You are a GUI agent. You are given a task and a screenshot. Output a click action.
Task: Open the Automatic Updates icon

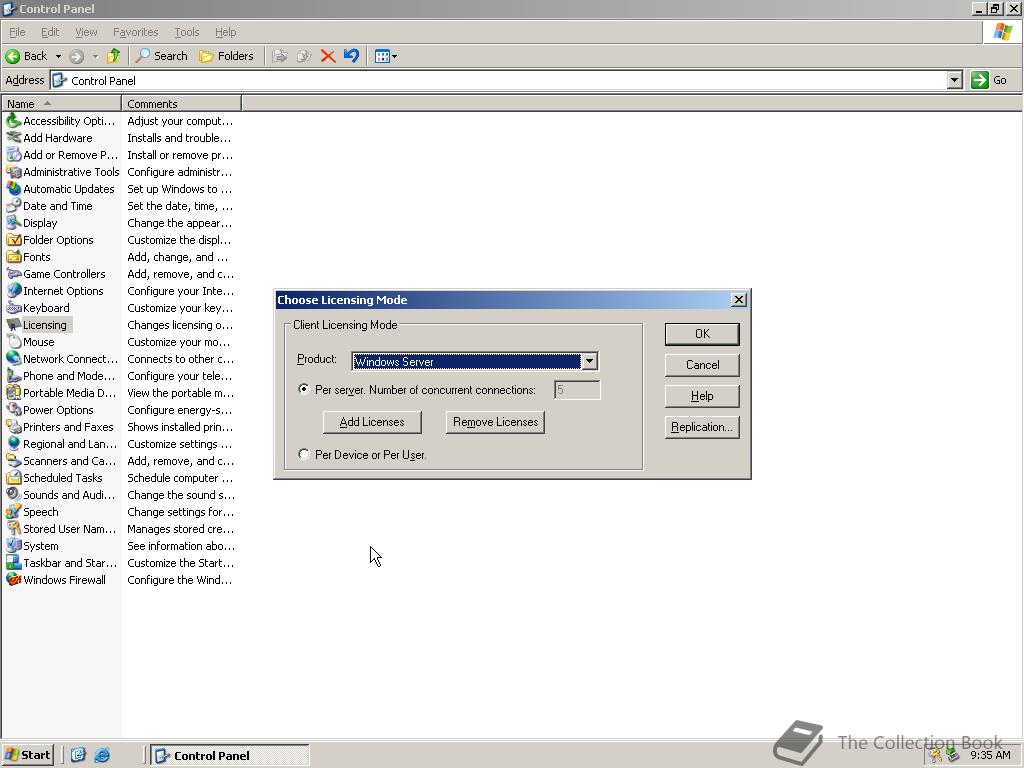[x=14, y=189]
